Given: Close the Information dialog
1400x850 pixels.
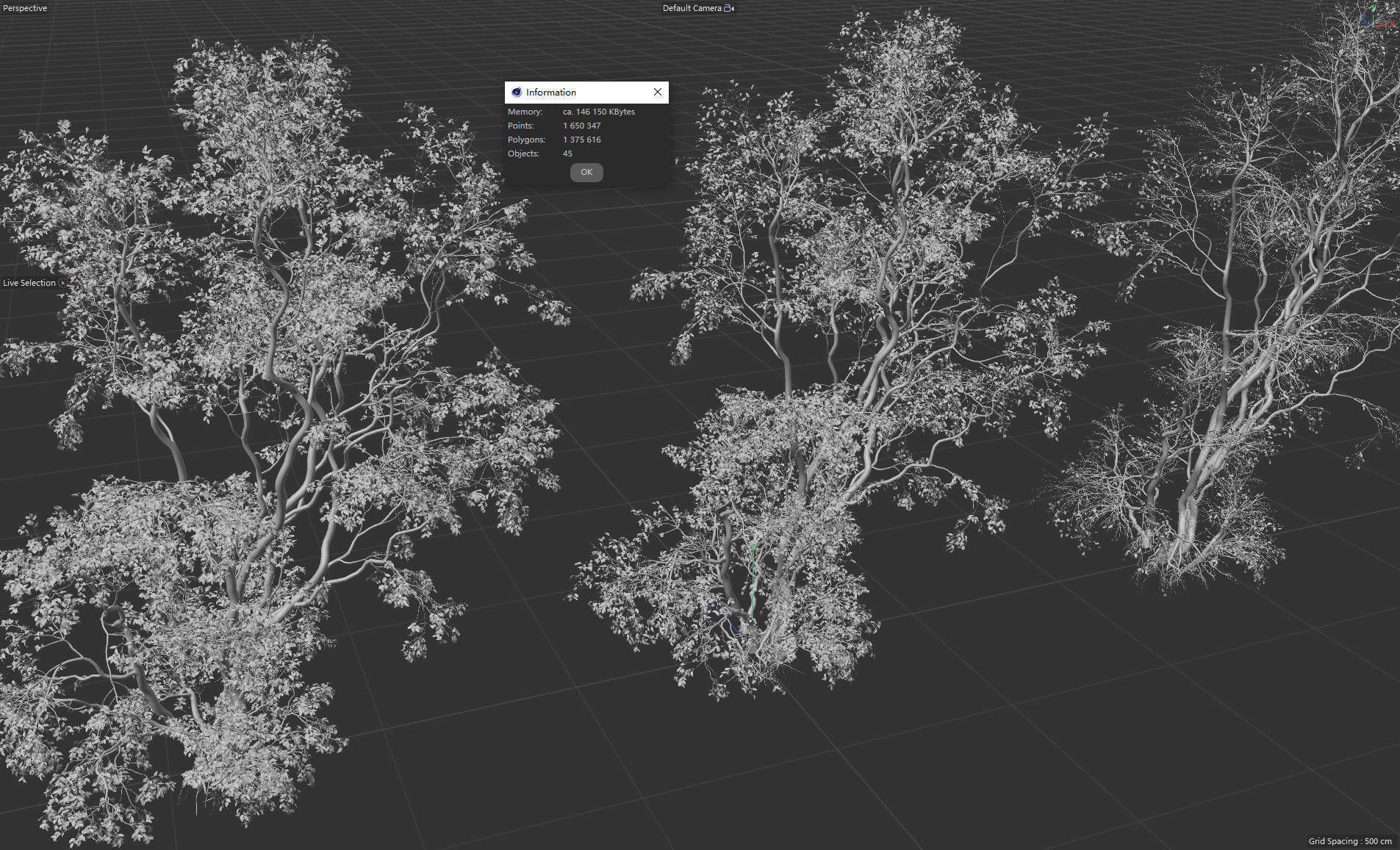Looking at the screenshot, I should [658, 92].
